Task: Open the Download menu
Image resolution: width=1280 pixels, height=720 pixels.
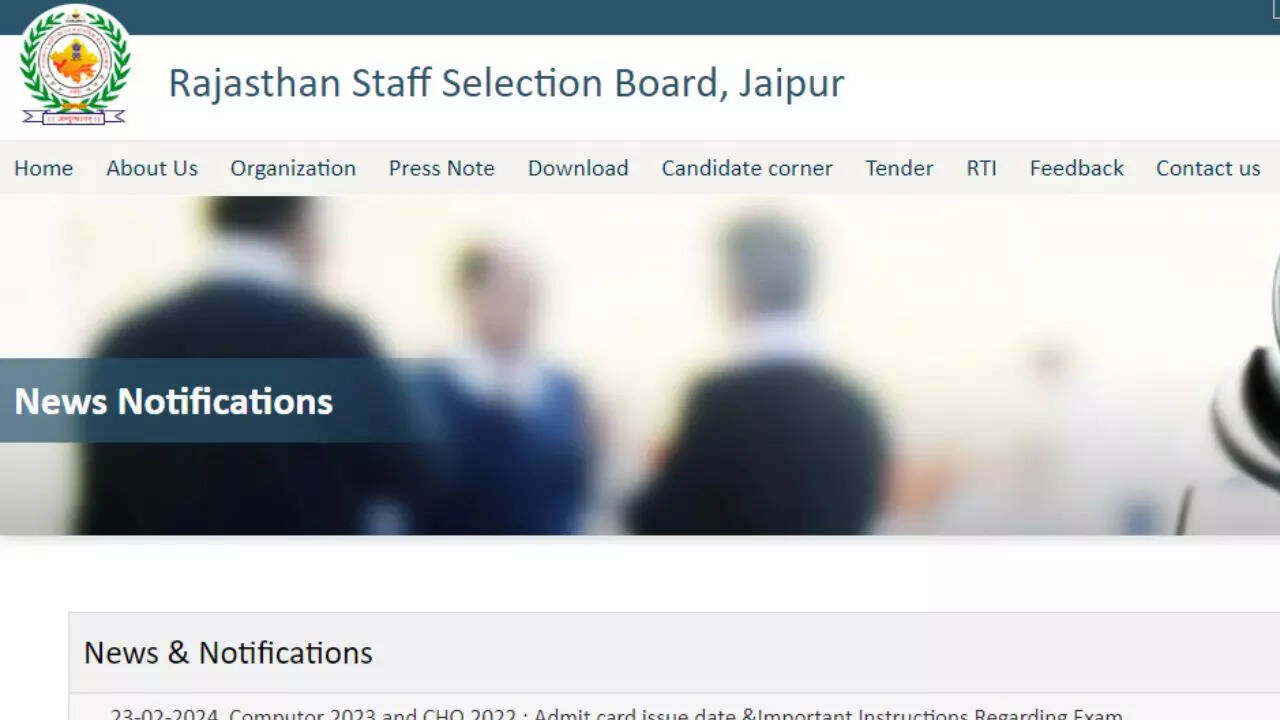Action: pos(578,168)
